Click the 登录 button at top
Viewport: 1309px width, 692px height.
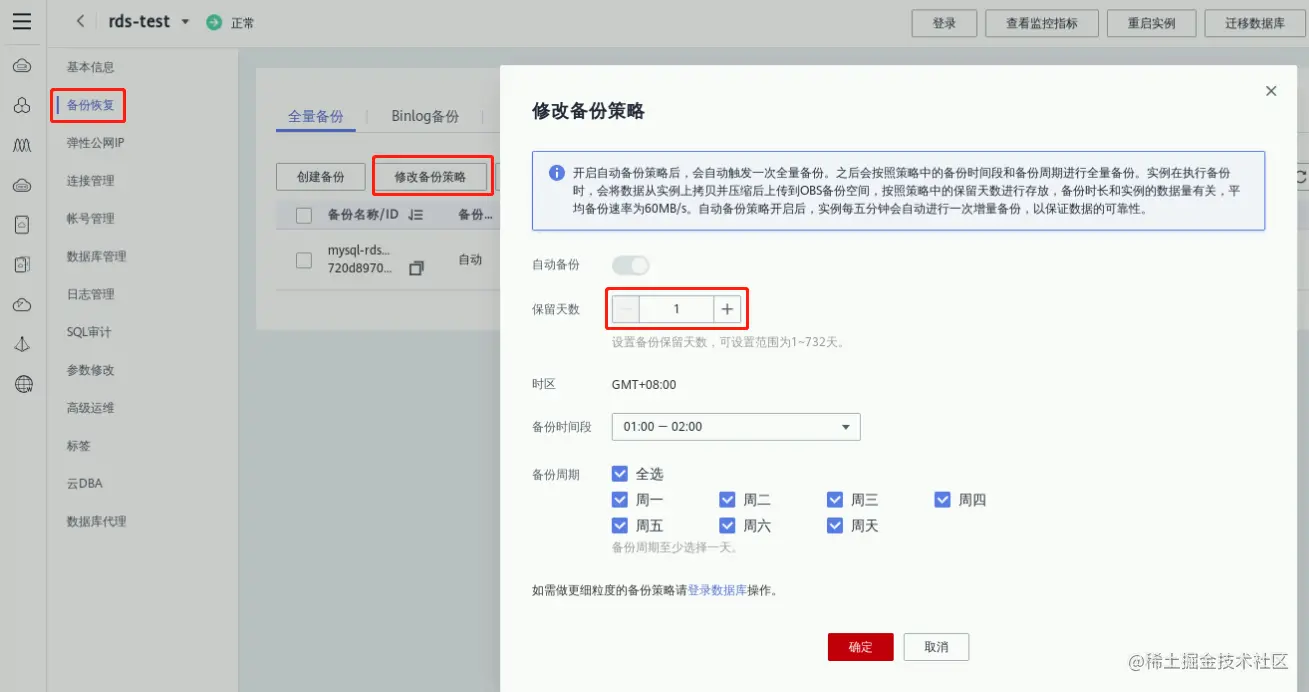pos(944,23)
